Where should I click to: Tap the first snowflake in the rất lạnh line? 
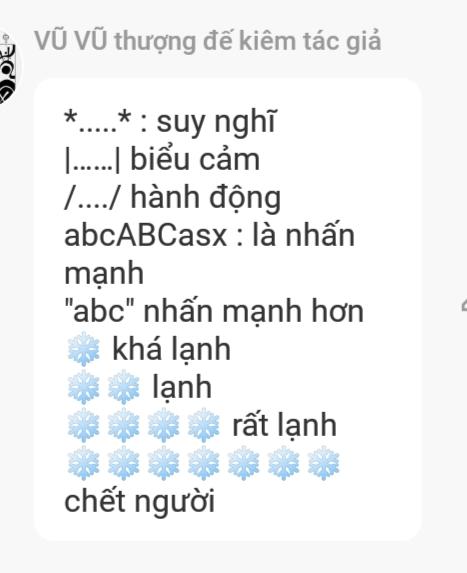coord(84,425)
